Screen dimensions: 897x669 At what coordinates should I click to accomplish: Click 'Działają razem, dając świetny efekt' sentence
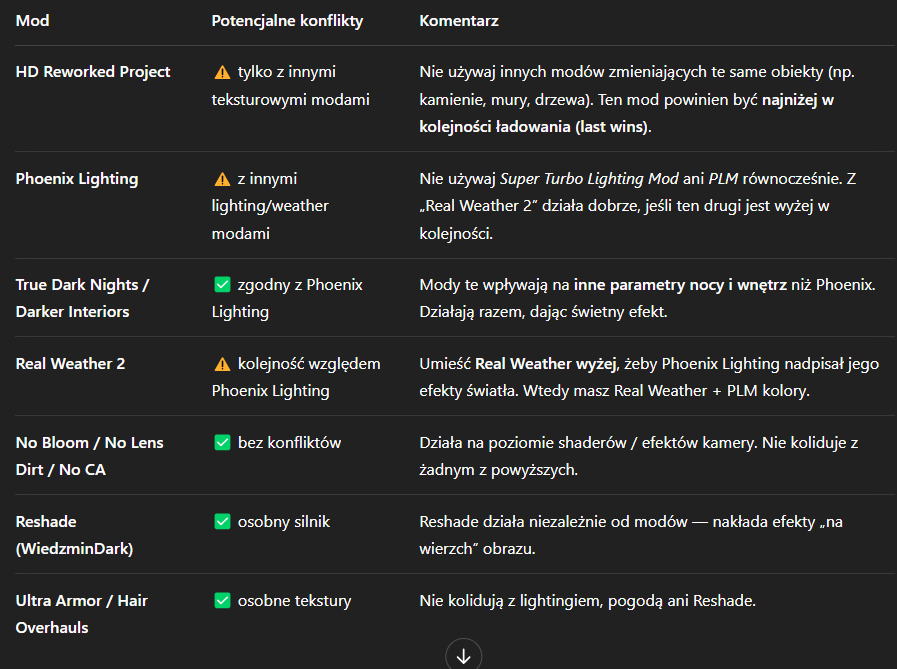(543, 311)
